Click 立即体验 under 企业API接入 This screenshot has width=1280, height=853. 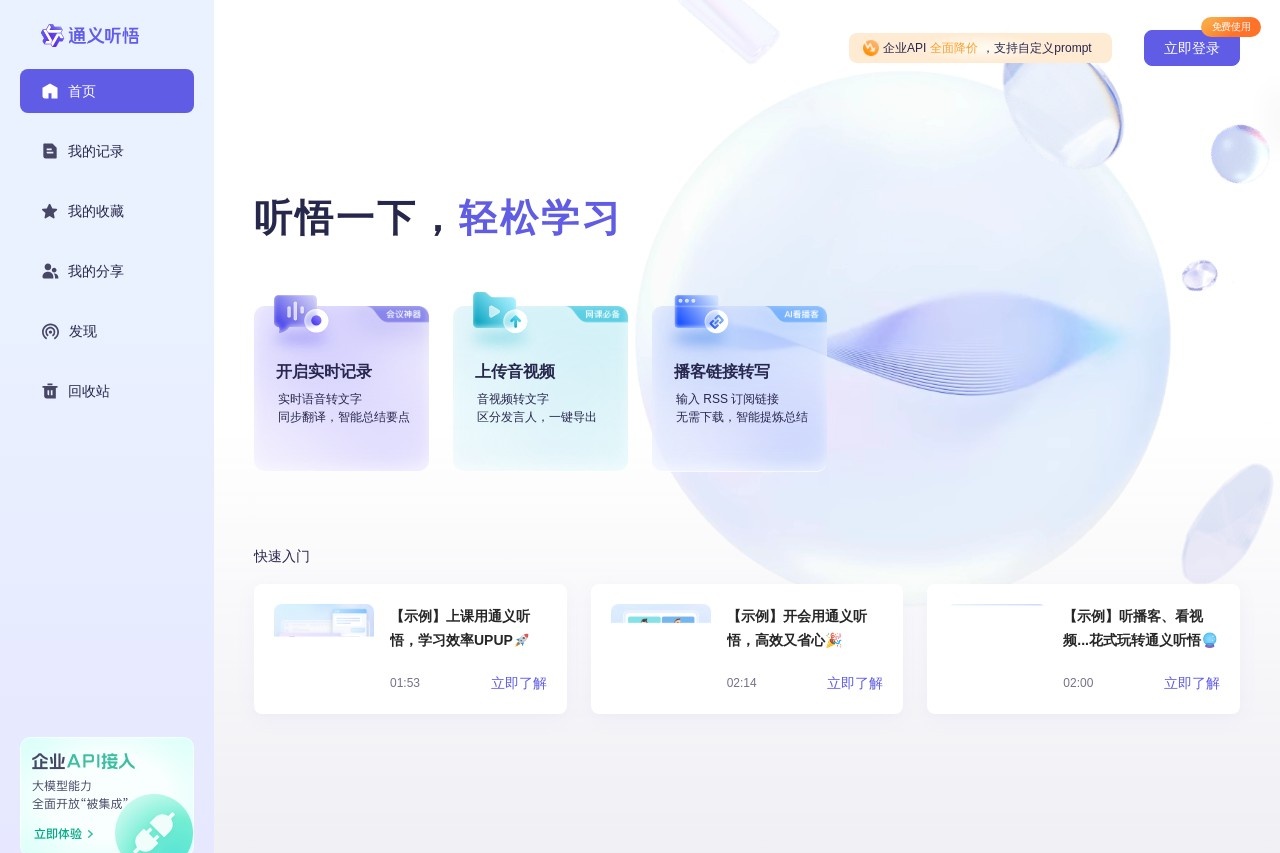coord(57,833)
